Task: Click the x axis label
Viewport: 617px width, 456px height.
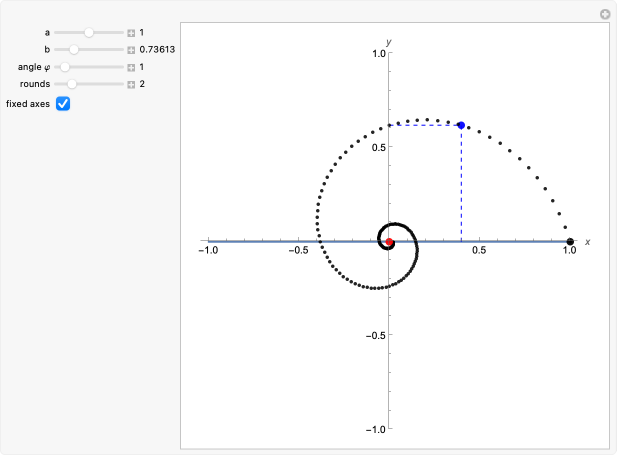Action: pos(587,242)
